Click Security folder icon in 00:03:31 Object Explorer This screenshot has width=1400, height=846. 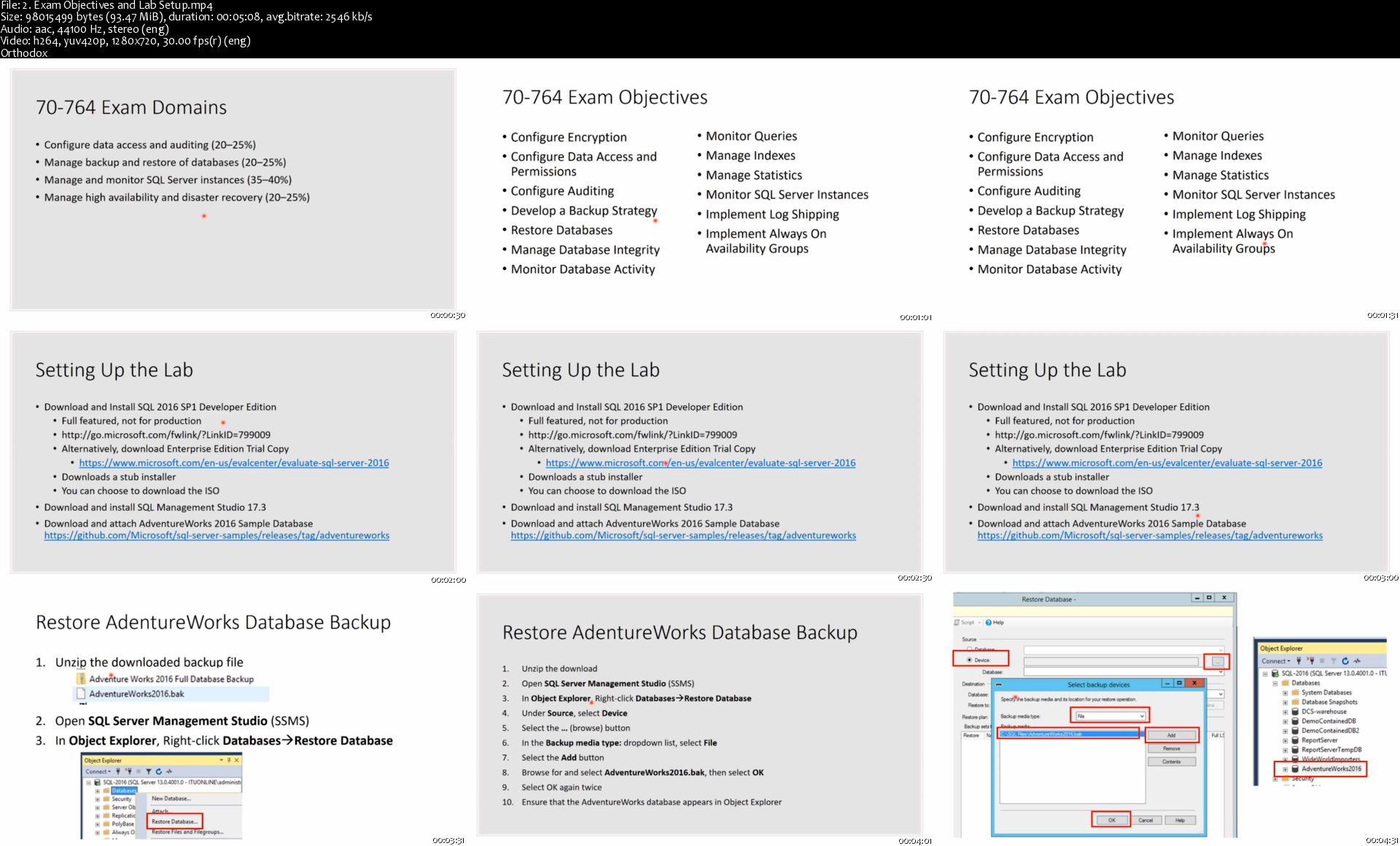pos(106,799)
